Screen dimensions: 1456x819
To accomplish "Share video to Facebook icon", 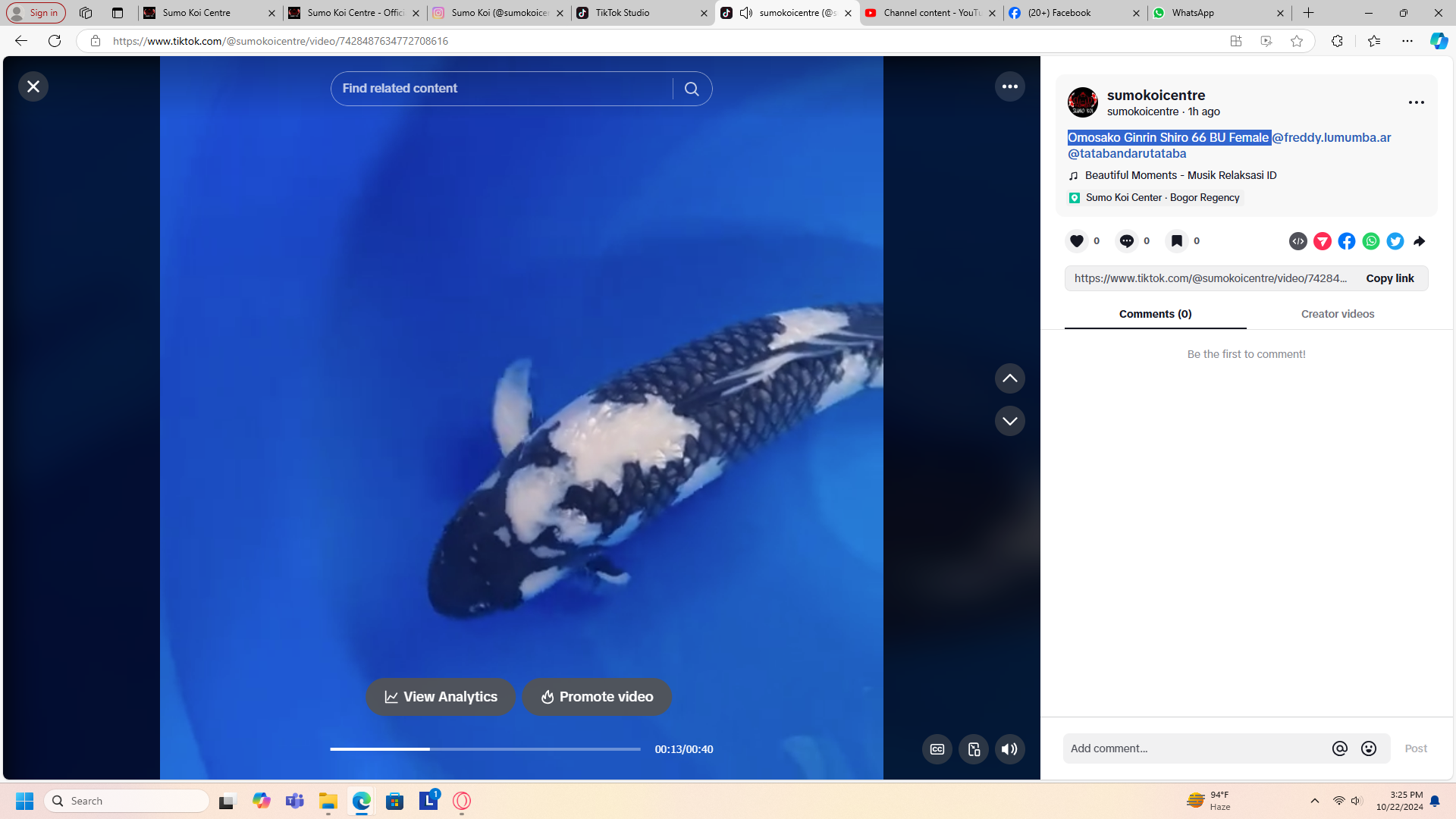I will [1347, 241].
